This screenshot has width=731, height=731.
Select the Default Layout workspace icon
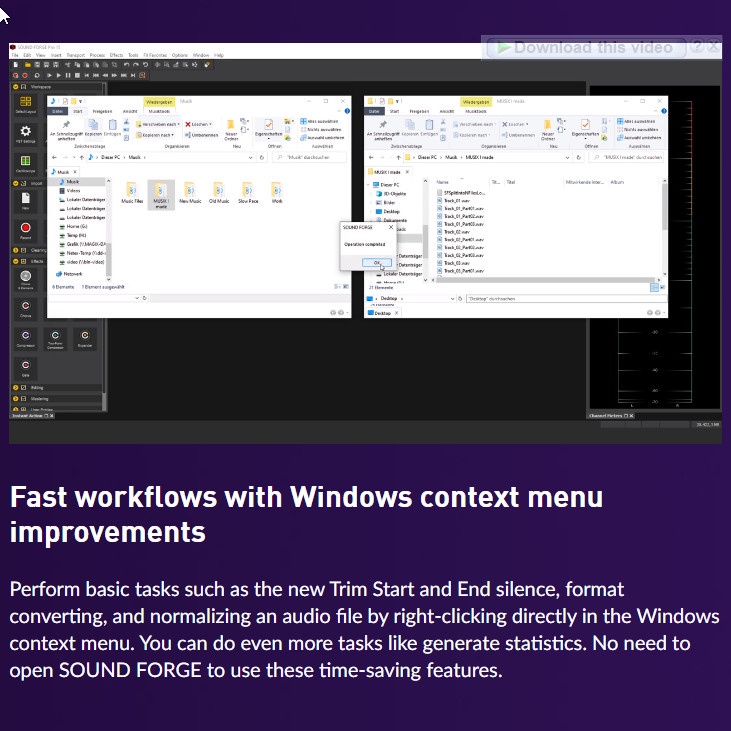[26, 104]
